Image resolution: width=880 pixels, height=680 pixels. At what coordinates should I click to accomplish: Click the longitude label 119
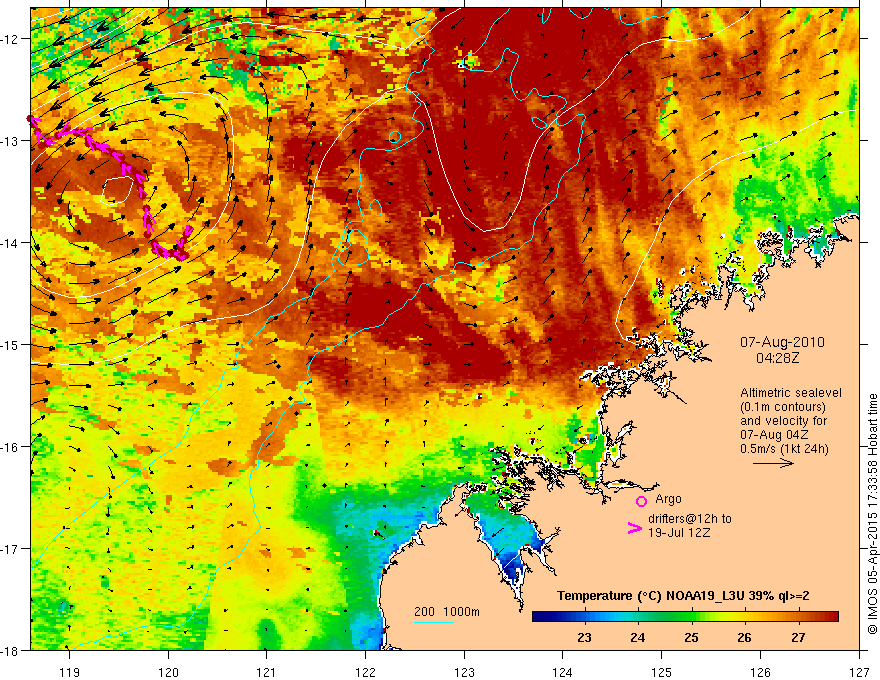click(70, 672)
